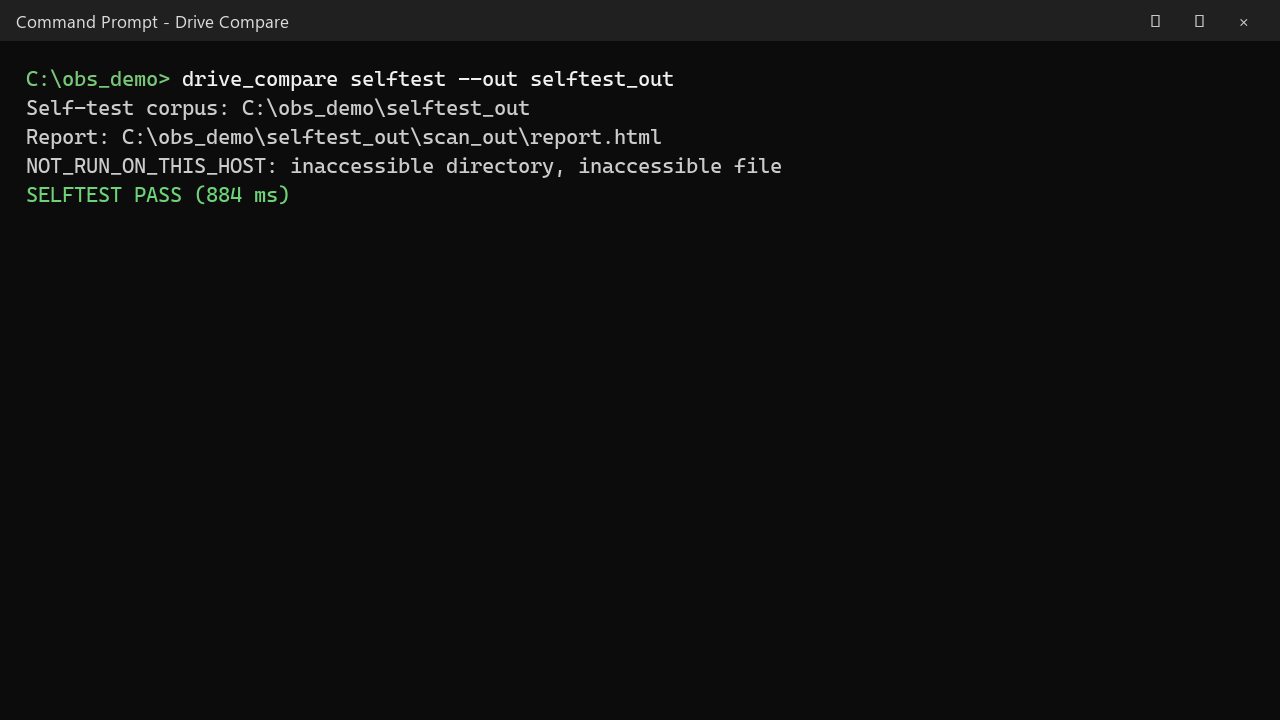Click the 'inaccessible file' text
Screen dimensions: 1280x720
tap(680, 166)
